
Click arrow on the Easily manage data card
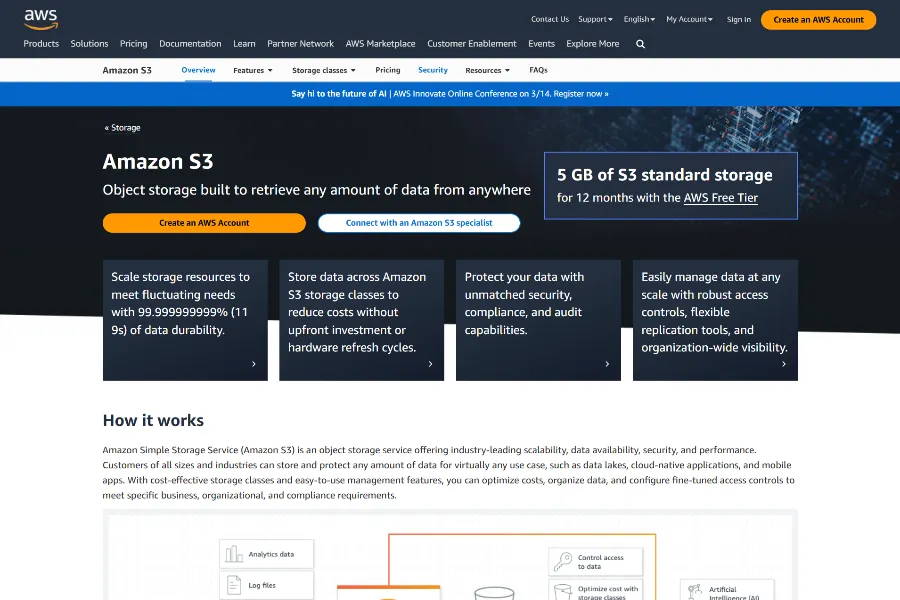[783, 364]
